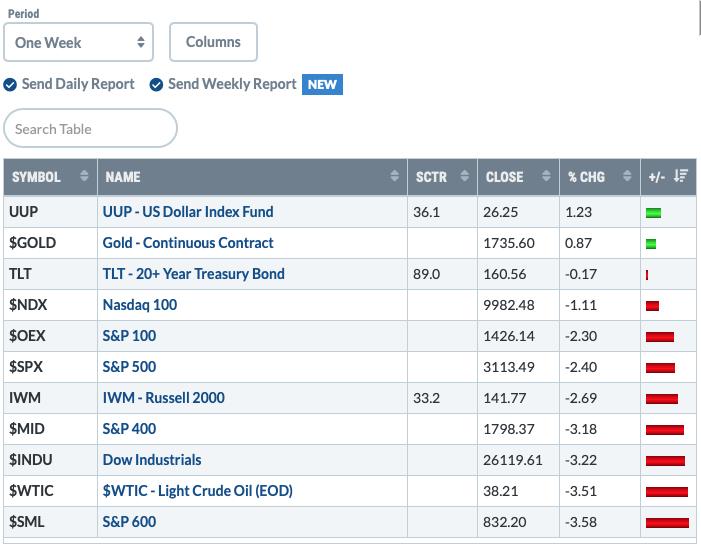
Task: Open the Period dropdown set to One Week
Action: [78, 42]
